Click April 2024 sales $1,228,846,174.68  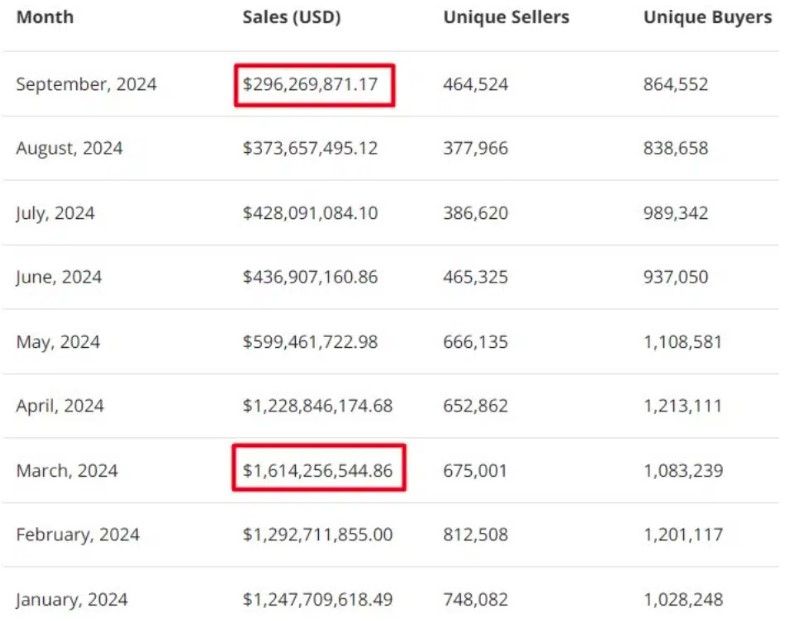318,406
